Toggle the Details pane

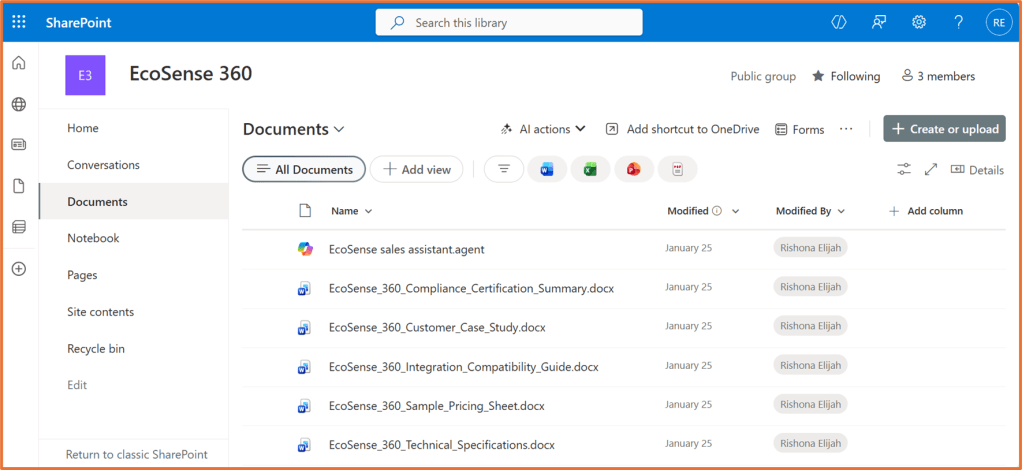976,170
